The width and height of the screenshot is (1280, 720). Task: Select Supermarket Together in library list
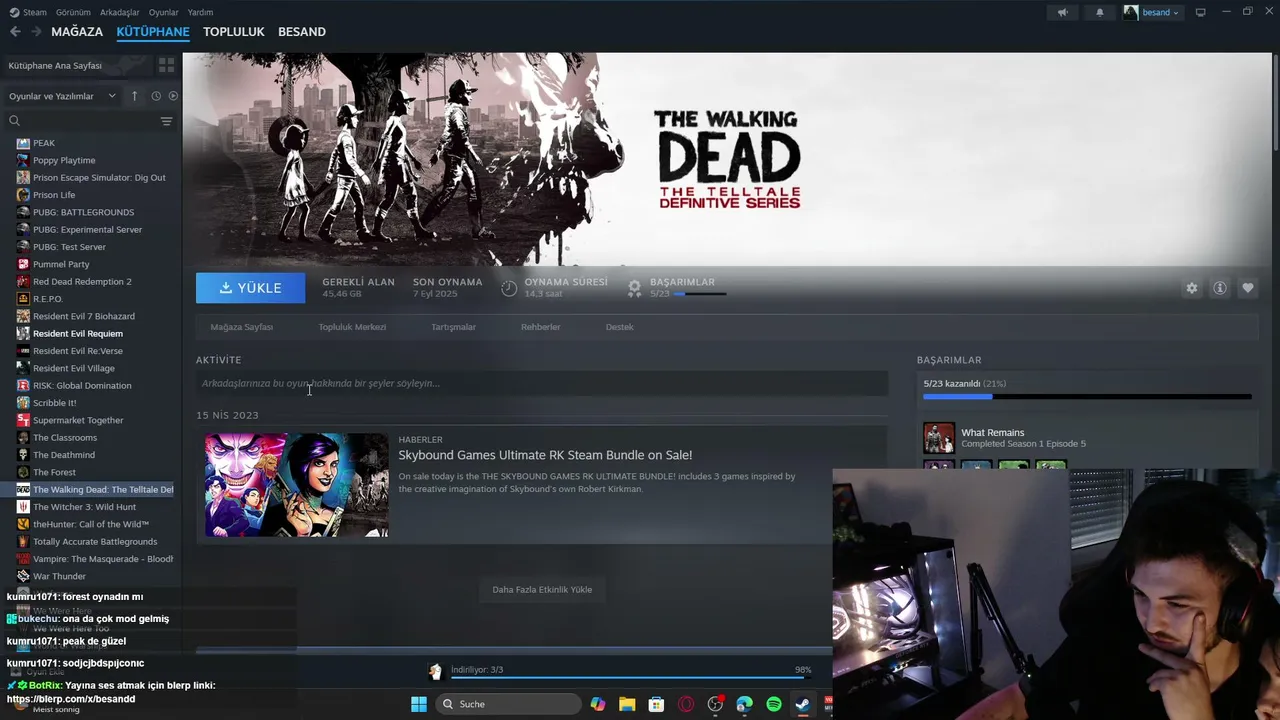pyautogui.click(x=78, y=420)
